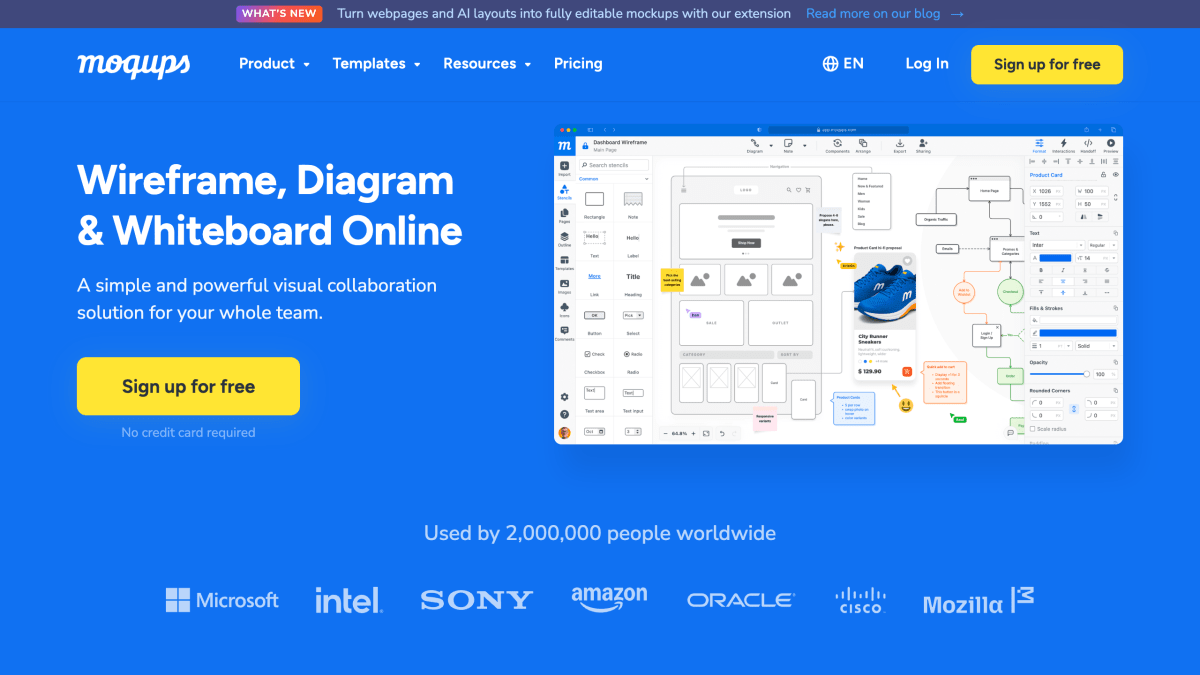The width and height of the screenshot is (1200, 675).
Task: Click the orange cart button on the sneaker card
Action: (907, 372)
